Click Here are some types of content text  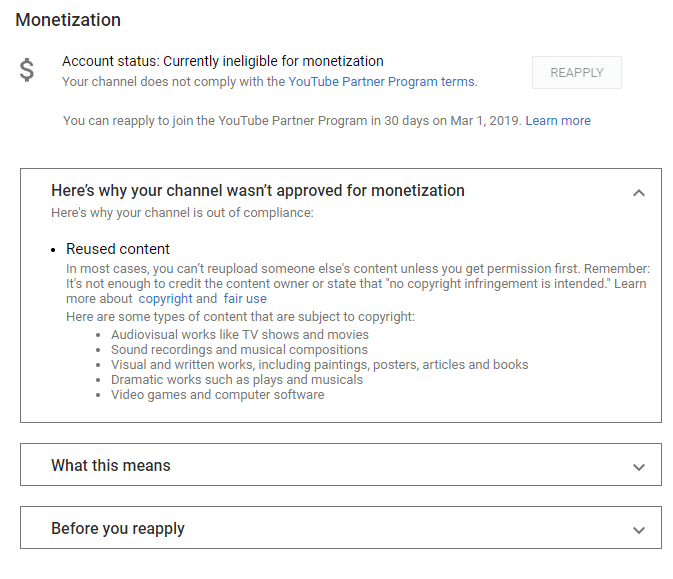click(240, 317)
